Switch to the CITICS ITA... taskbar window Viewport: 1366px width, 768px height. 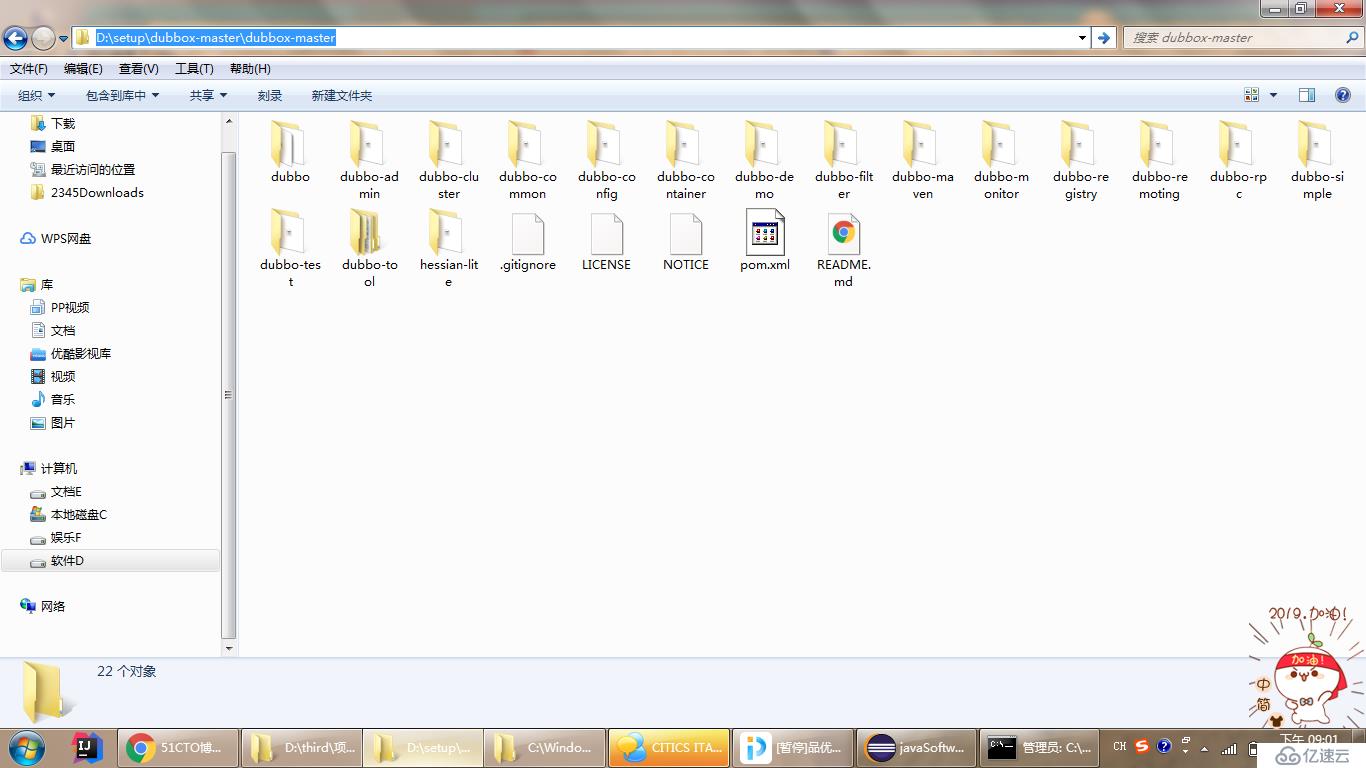[x=669, y=747]
